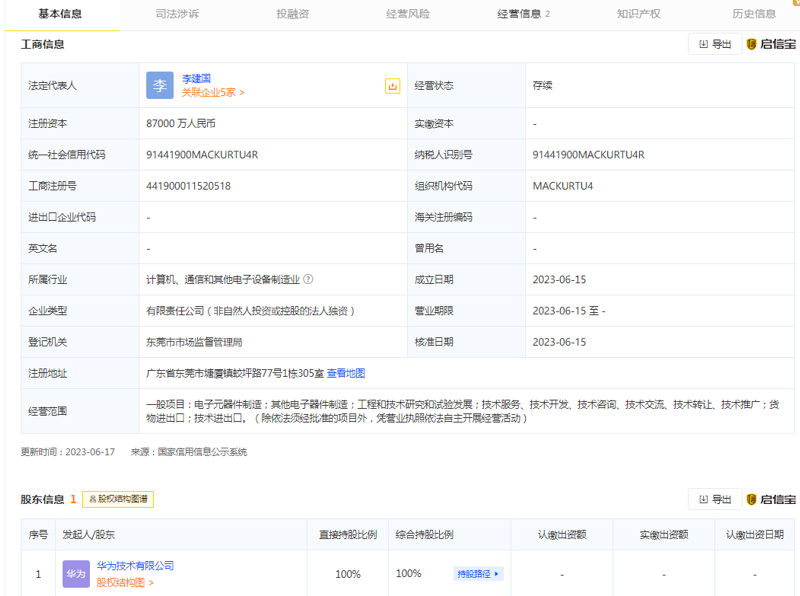The width and height of the screenshot is (800, 596).
Task: Switch to the 经营风险 tab
Action: 408,14
